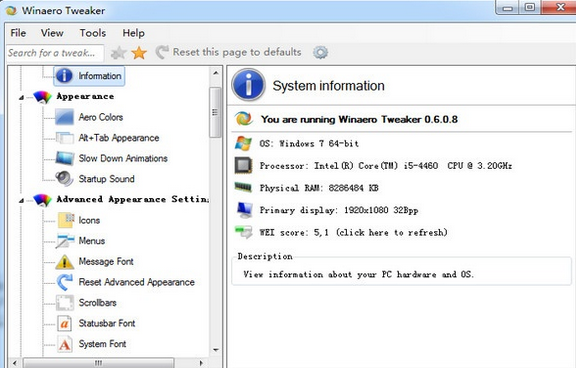Click the Search for a tweak field

pyautogui.click(x=55, y=53)
